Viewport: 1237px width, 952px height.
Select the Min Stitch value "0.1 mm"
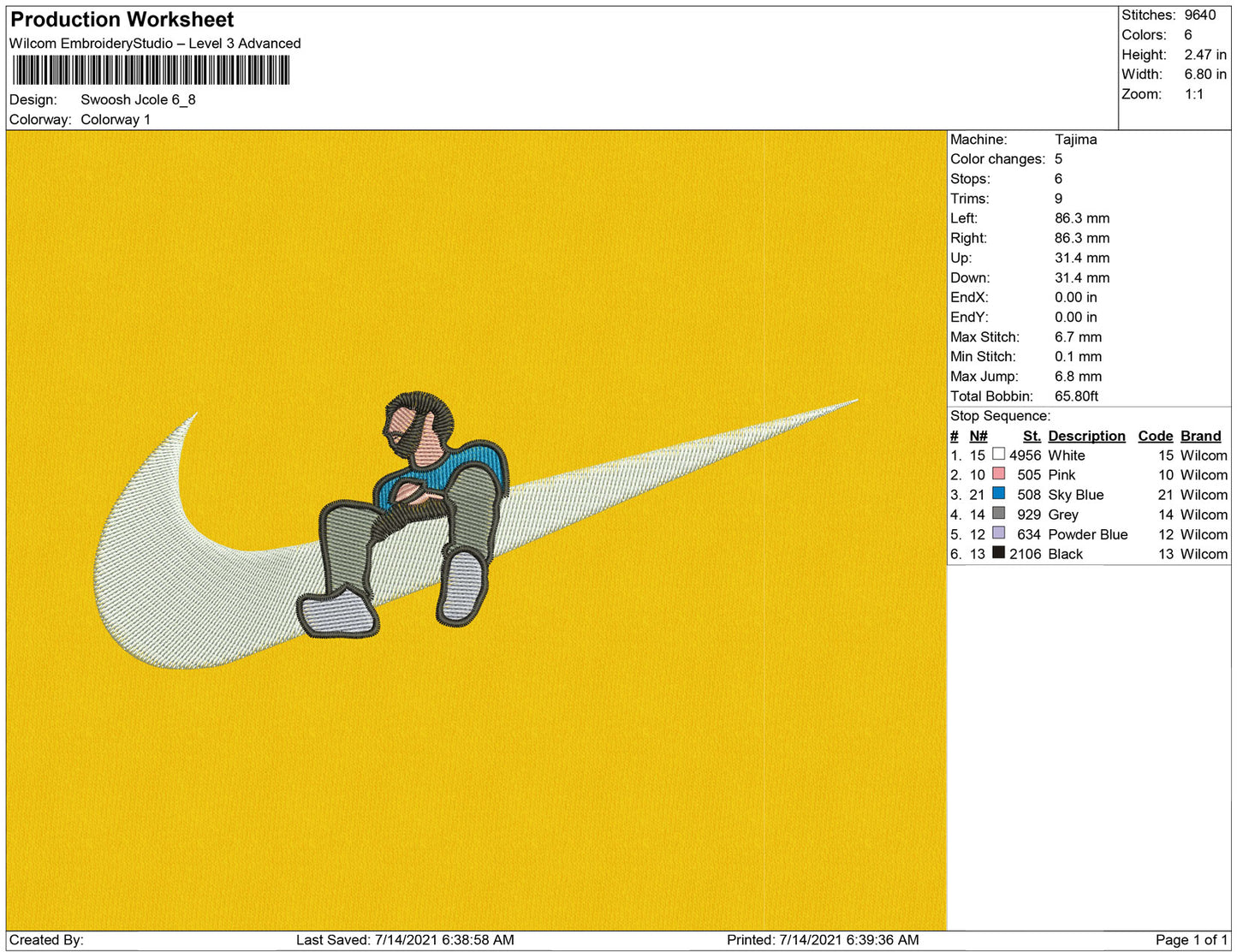pos(1079,357)
